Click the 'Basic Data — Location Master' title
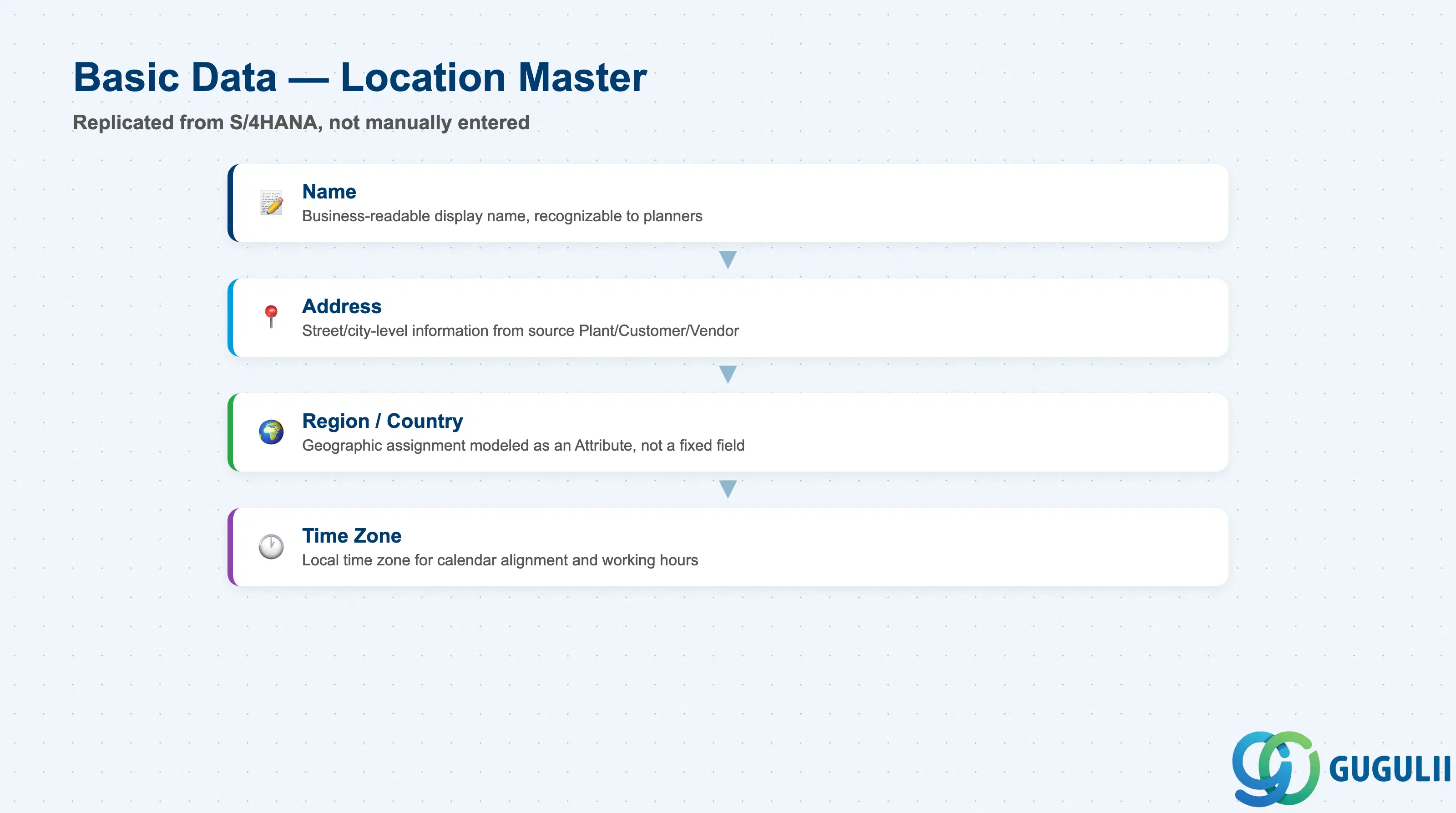The height and width of the screenshot is (813, 1456). tap(360, 77)
